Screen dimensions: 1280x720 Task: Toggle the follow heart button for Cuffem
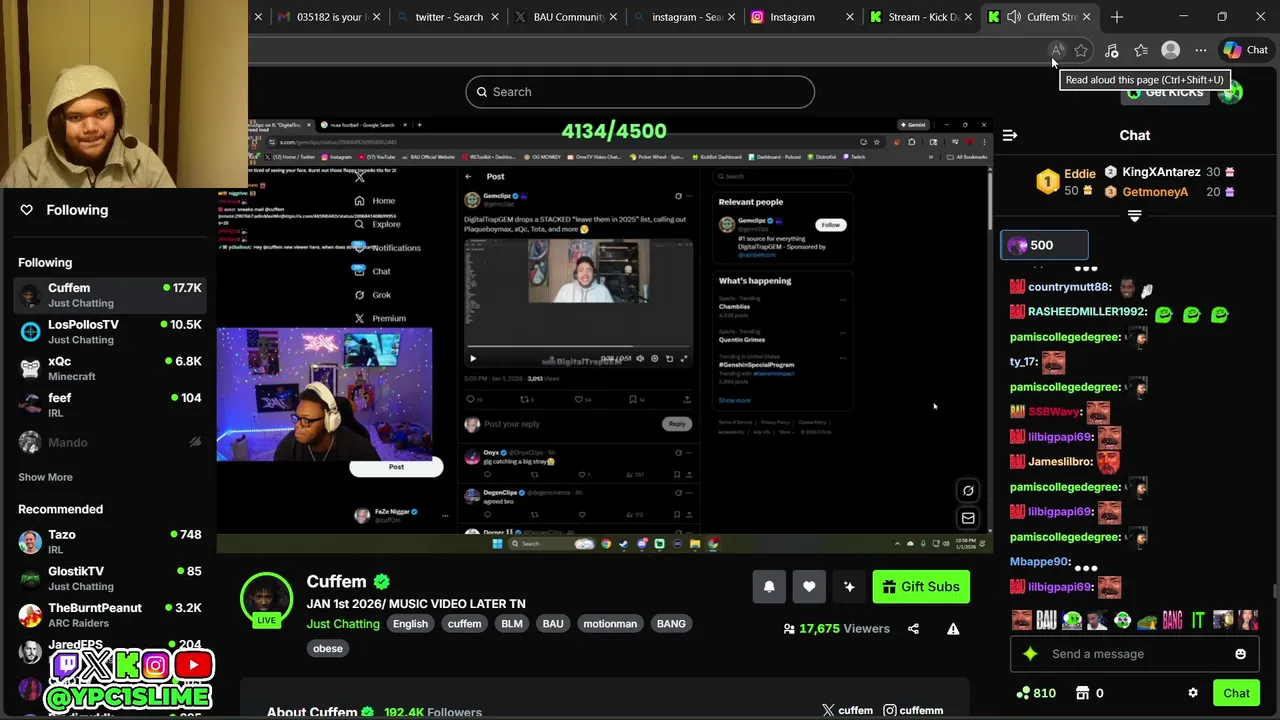(x=809, y=587)
